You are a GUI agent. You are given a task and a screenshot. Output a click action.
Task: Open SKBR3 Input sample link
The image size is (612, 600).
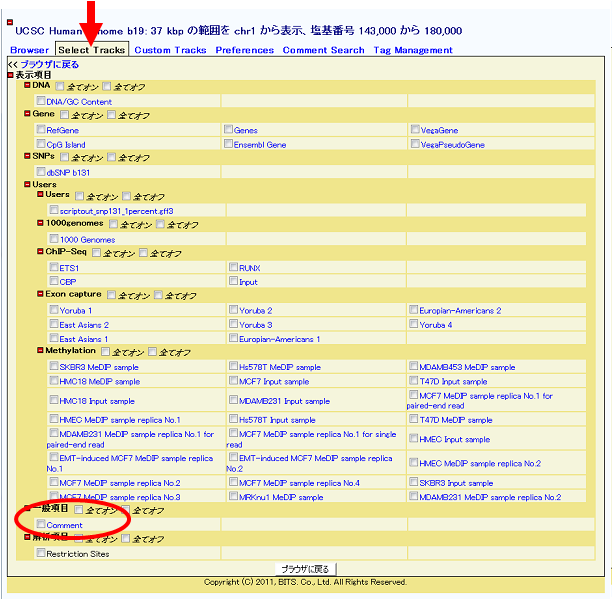pyautogui.click(x=456, y=483)
